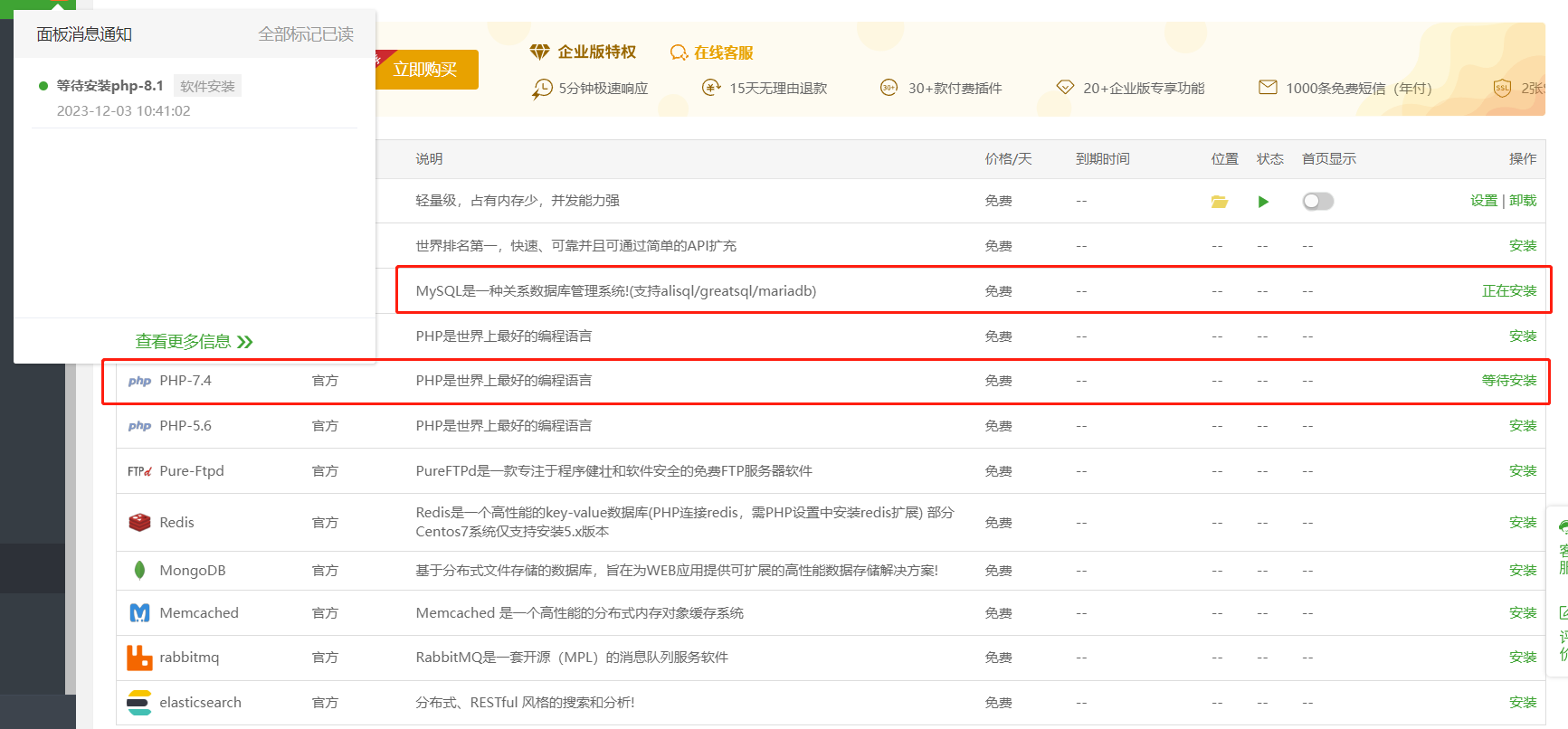
Task: Click the MySQL description text
Action: (x=616, y=291)
